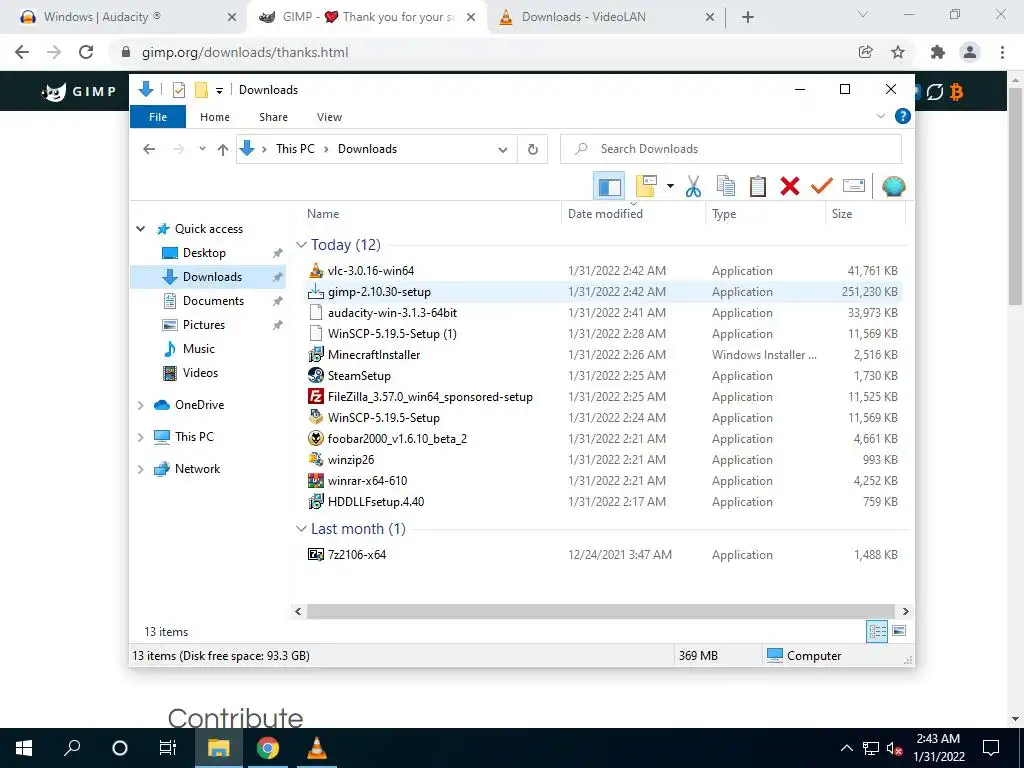The width and height of the screenshot is (1024, 768).
Task: Click New folder icon in title bar
Action: tap(201, 90)
